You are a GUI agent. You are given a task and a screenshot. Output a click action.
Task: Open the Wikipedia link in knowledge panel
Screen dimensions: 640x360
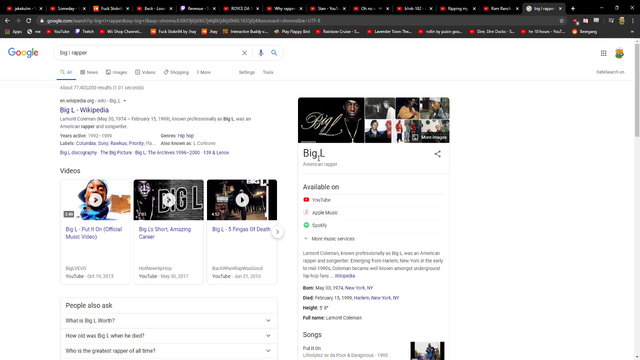pos(344,276)
